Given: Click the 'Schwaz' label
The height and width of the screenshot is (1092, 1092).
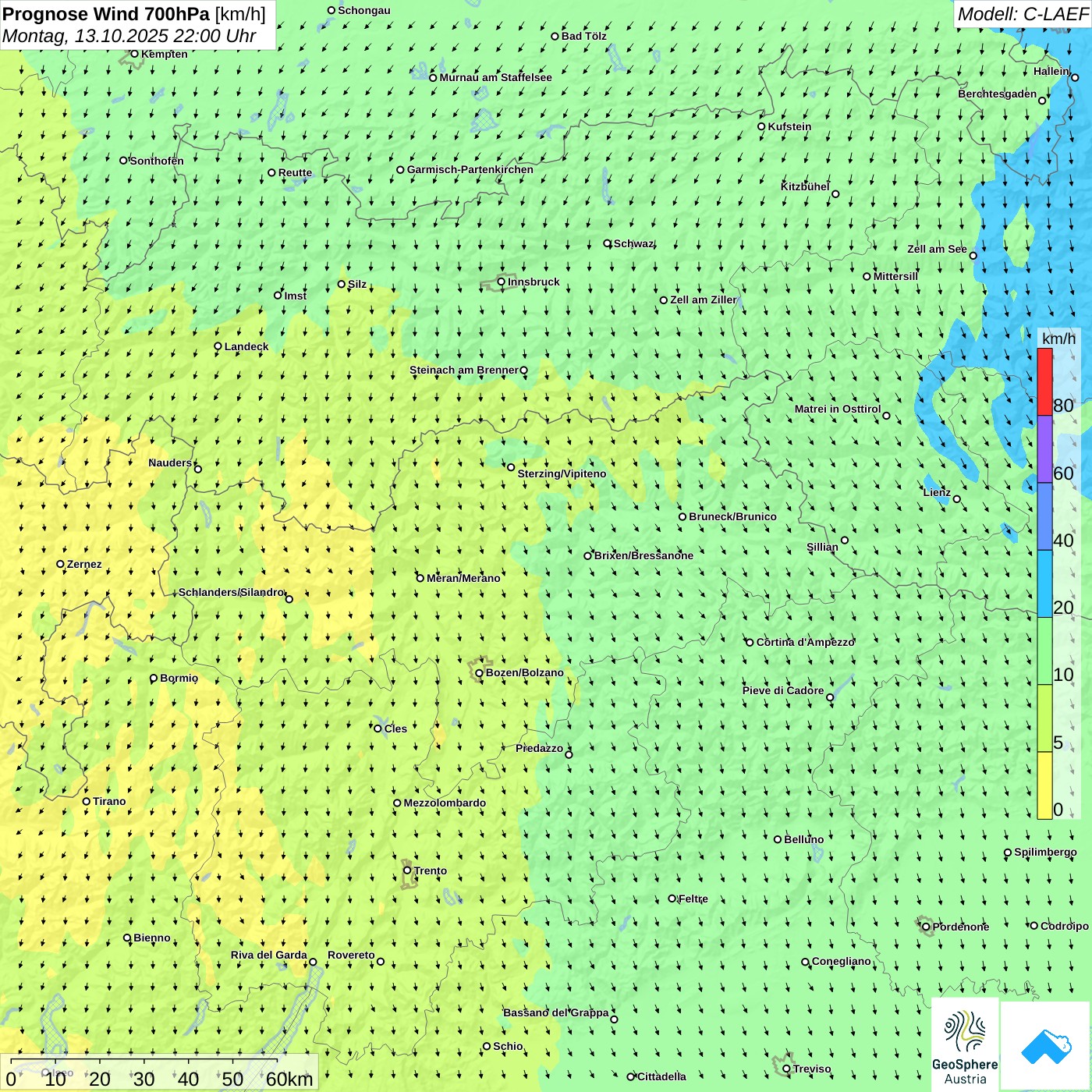Looking at the screenshot, I should (x=633, y=243).
